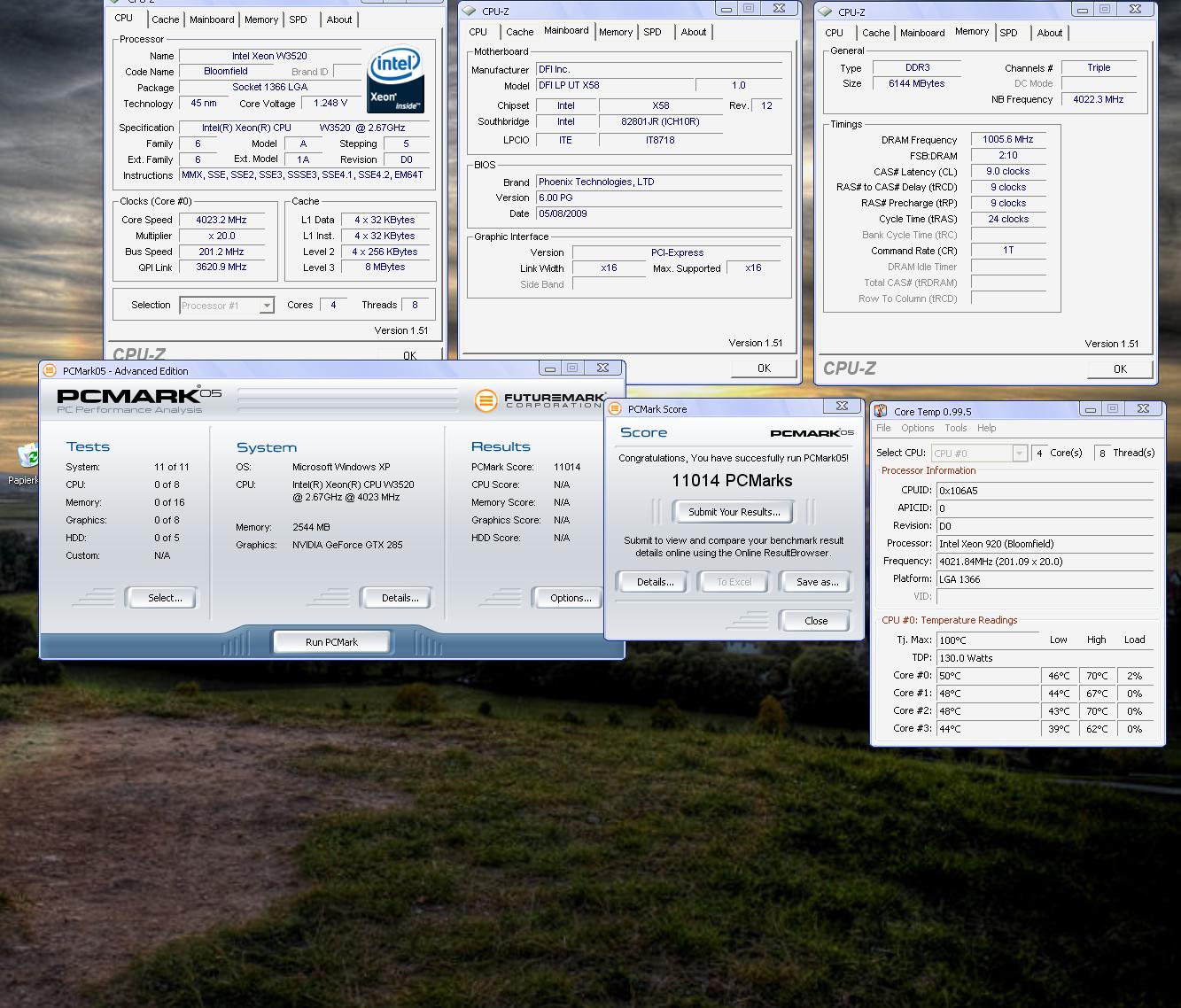Open the Memory tab in Mainboard CPU-Z window
Screen dimensions: 1181x1008
616,32
